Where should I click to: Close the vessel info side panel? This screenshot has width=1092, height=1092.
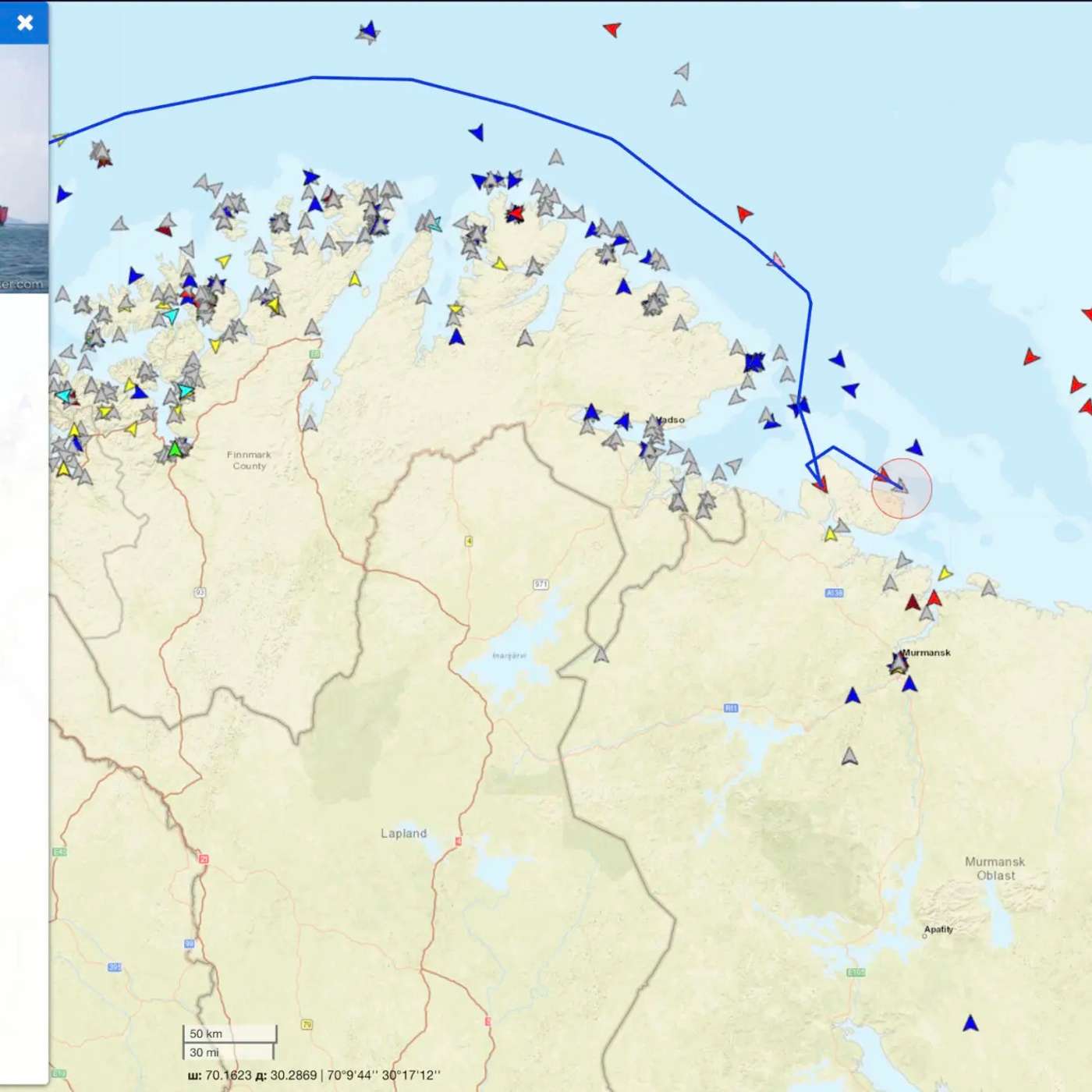25,23
